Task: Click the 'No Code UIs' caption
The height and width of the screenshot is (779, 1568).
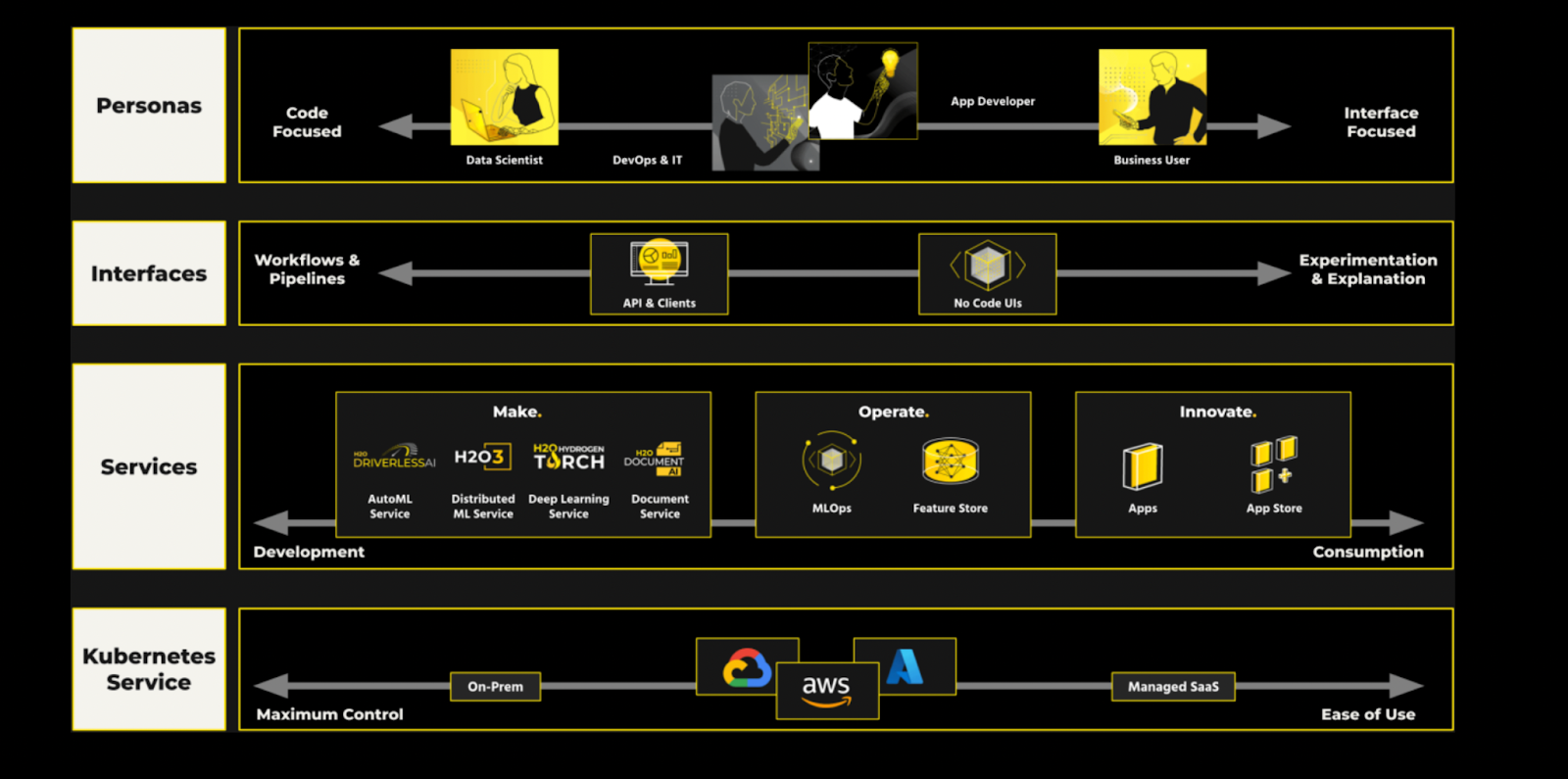Action: 988,303
